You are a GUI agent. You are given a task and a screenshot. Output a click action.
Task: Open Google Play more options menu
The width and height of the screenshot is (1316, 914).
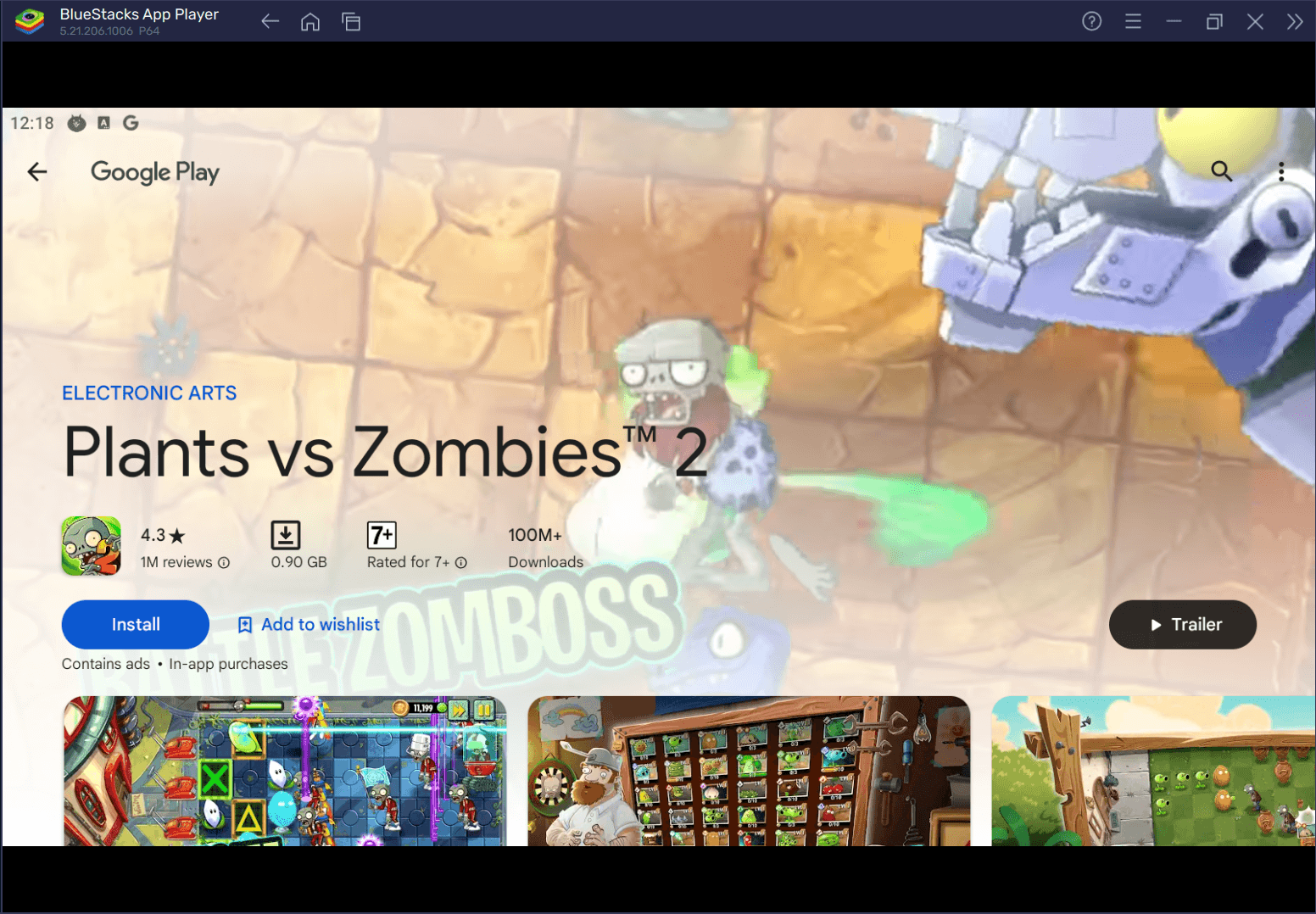pyautogui.click(x=1281, y=172)
